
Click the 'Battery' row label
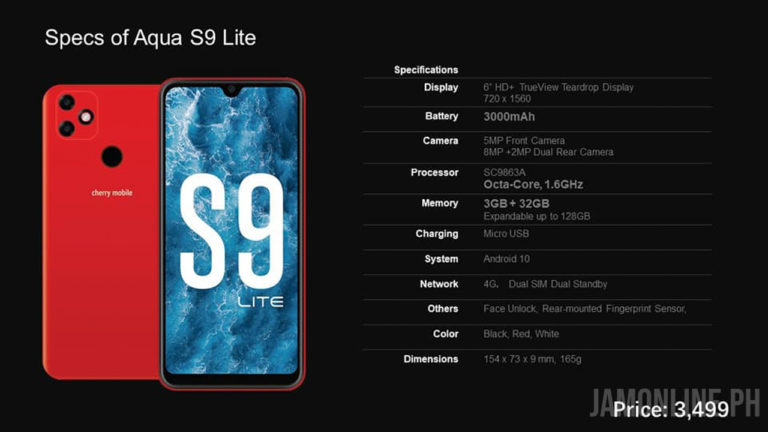[x=441, y=116]
